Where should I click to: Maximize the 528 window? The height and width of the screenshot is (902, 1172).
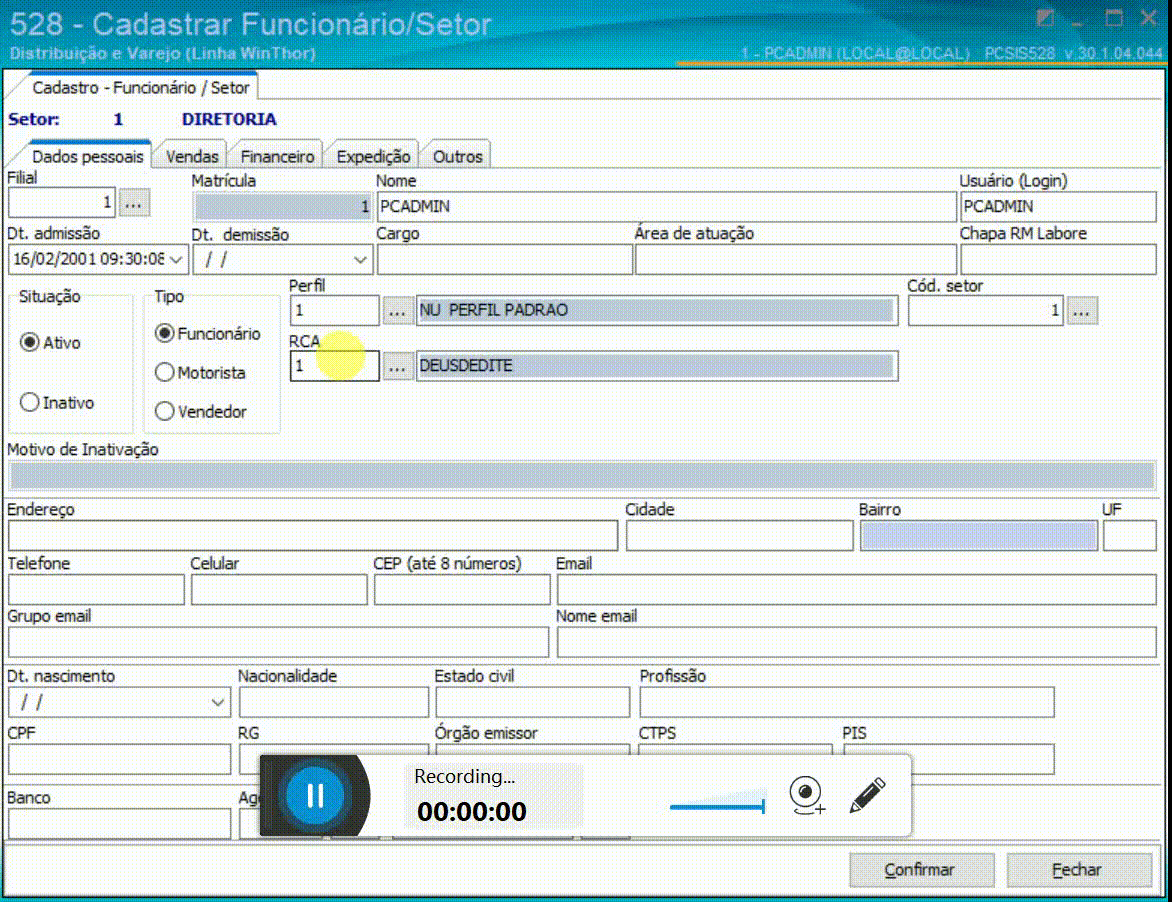1114,18
